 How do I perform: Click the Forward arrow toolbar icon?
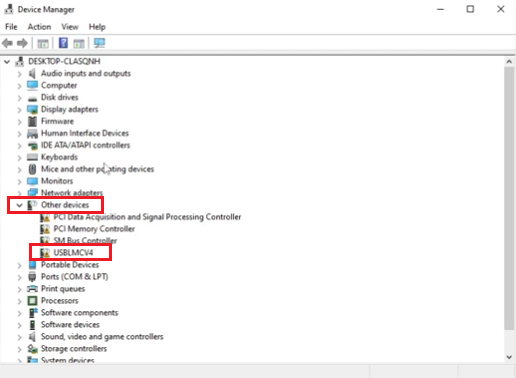coord(22,43)
